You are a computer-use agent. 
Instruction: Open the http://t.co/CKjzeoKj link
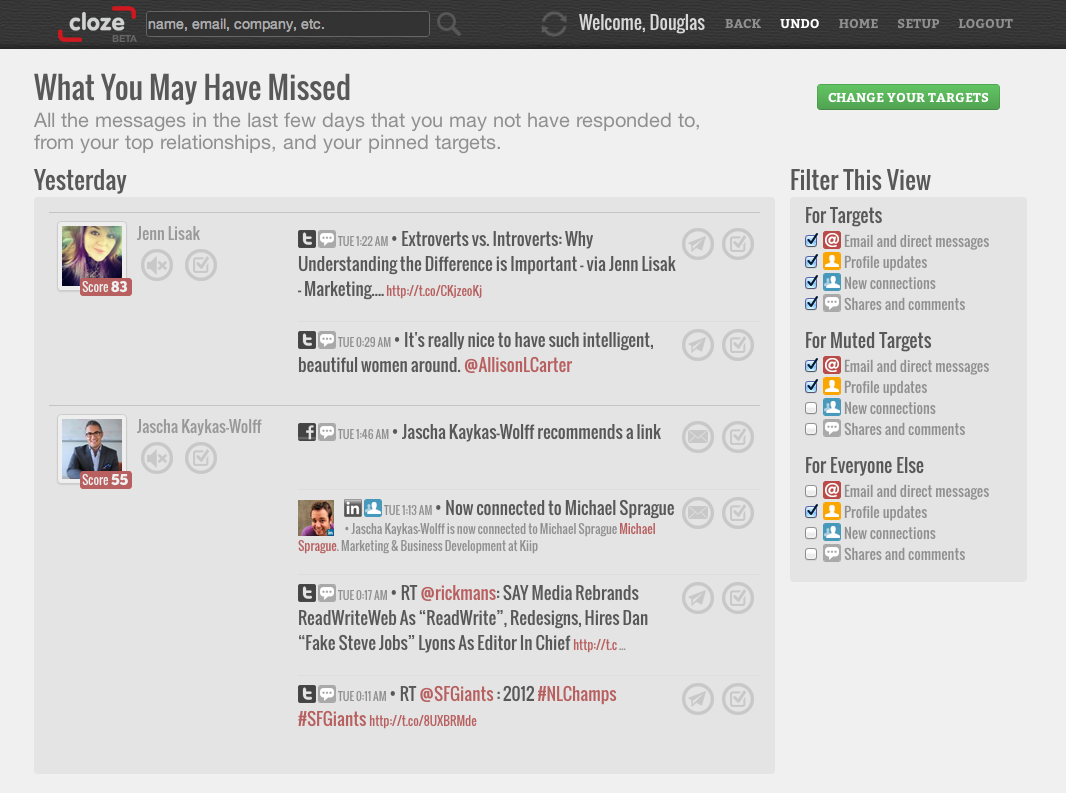(434, 291)
